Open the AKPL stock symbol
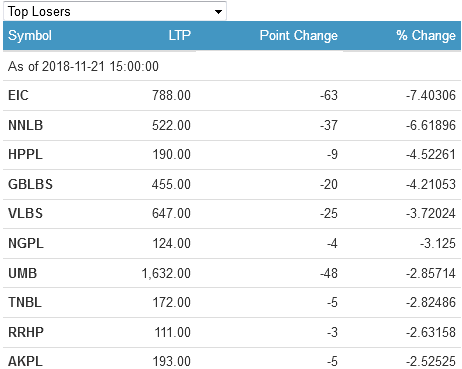The height and width of the screenshot is (369, 462). [25, 361]
